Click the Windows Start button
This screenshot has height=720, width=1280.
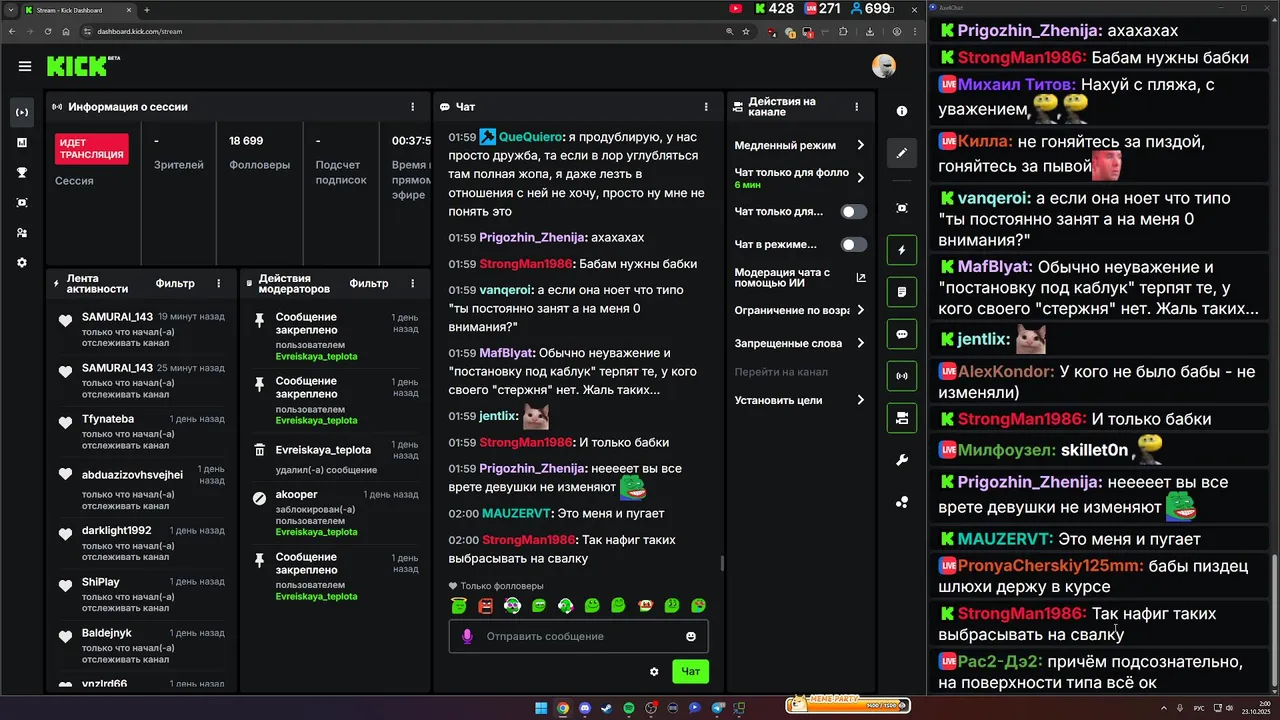541,708
